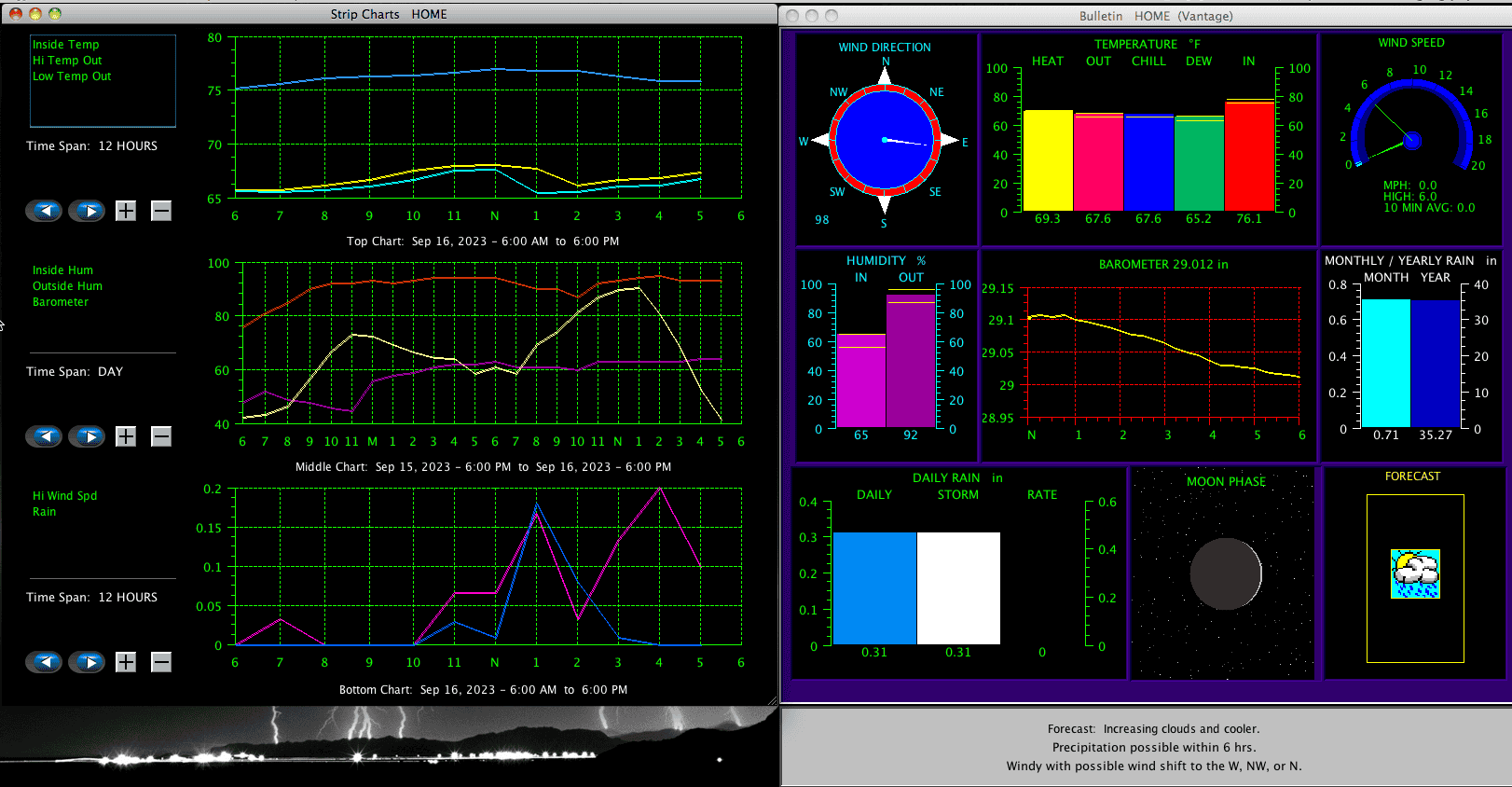
Task: Click the wind direction reading 98
Action: [x=822, y=220]
